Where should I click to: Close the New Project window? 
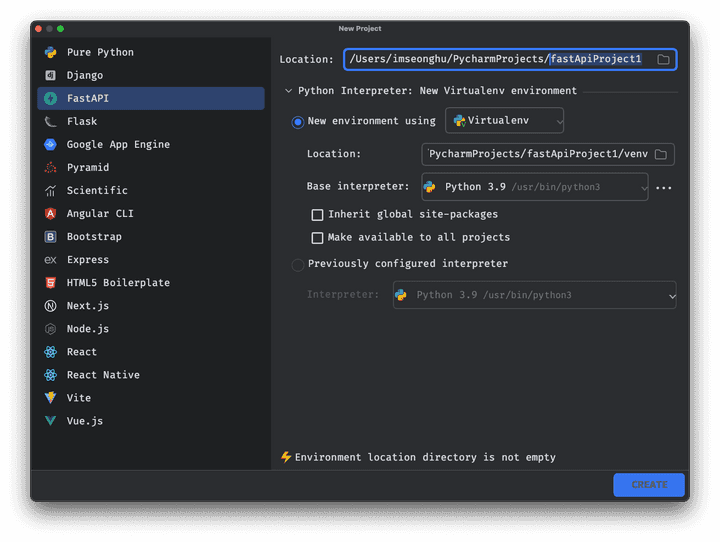pos(39,28)
